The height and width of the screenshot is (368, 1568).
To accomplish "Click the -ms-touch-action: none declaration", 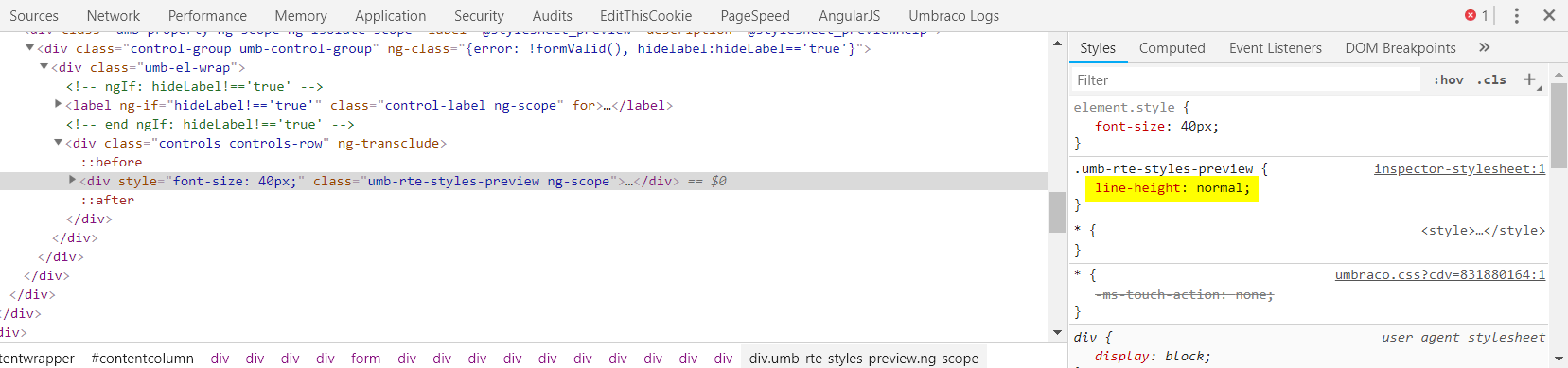I will click(x=1184, y=295).
